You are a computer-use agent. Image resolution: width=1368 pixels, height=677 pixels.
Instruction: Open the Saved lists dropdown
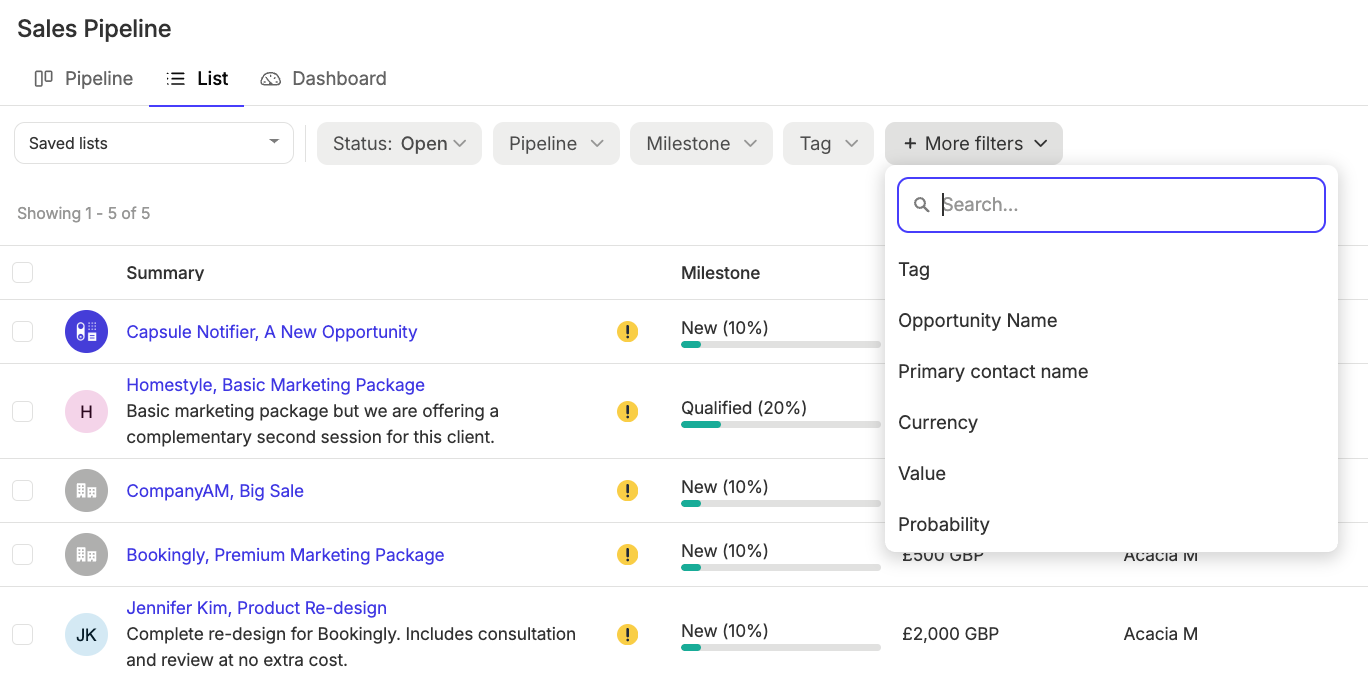click(x=154, y=143)
